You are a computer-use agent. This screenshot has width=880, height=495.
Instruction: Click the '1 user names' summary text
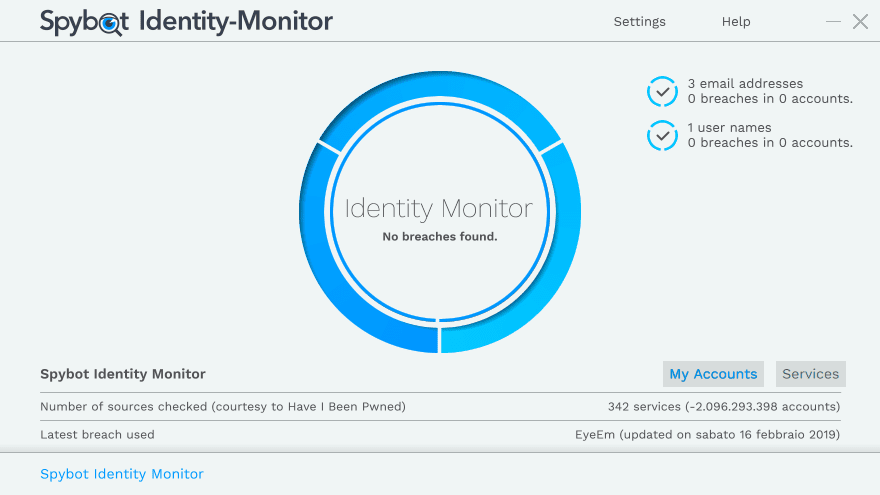point(729,128)
